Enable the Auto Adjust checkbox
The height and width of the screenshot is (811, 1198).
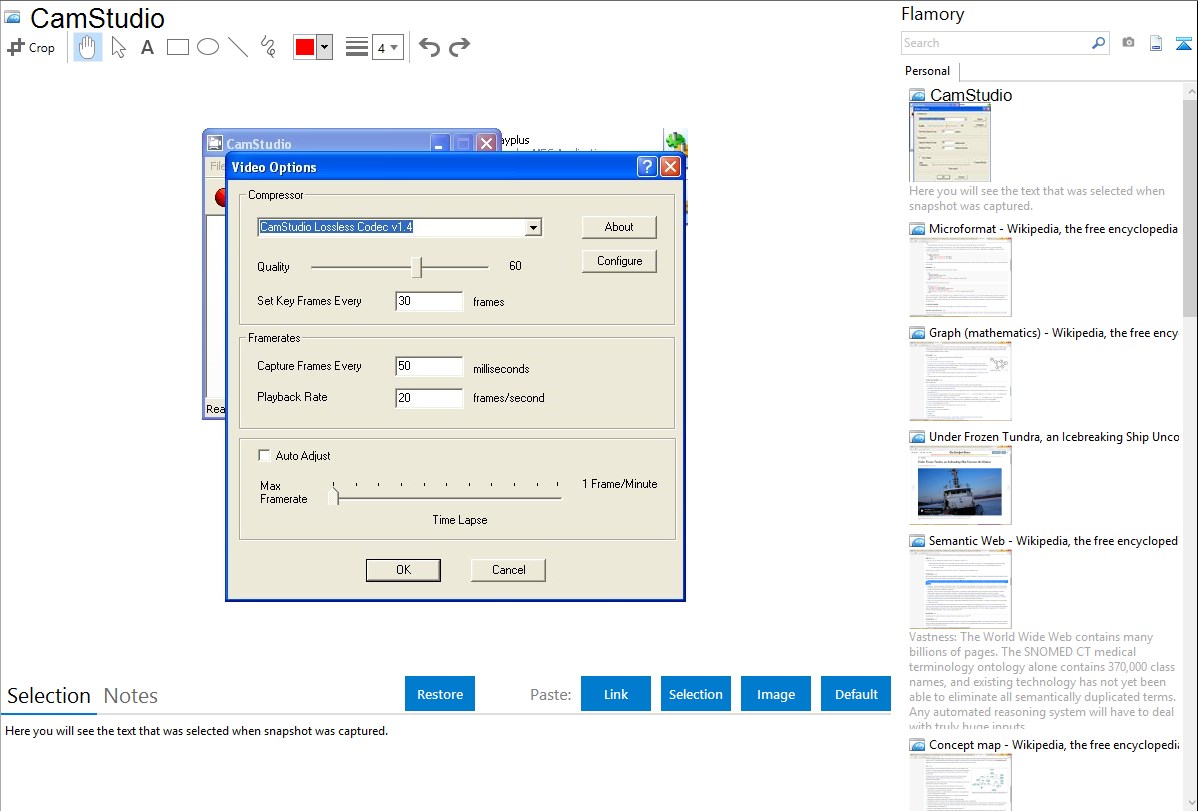click(x=264, y=456)
